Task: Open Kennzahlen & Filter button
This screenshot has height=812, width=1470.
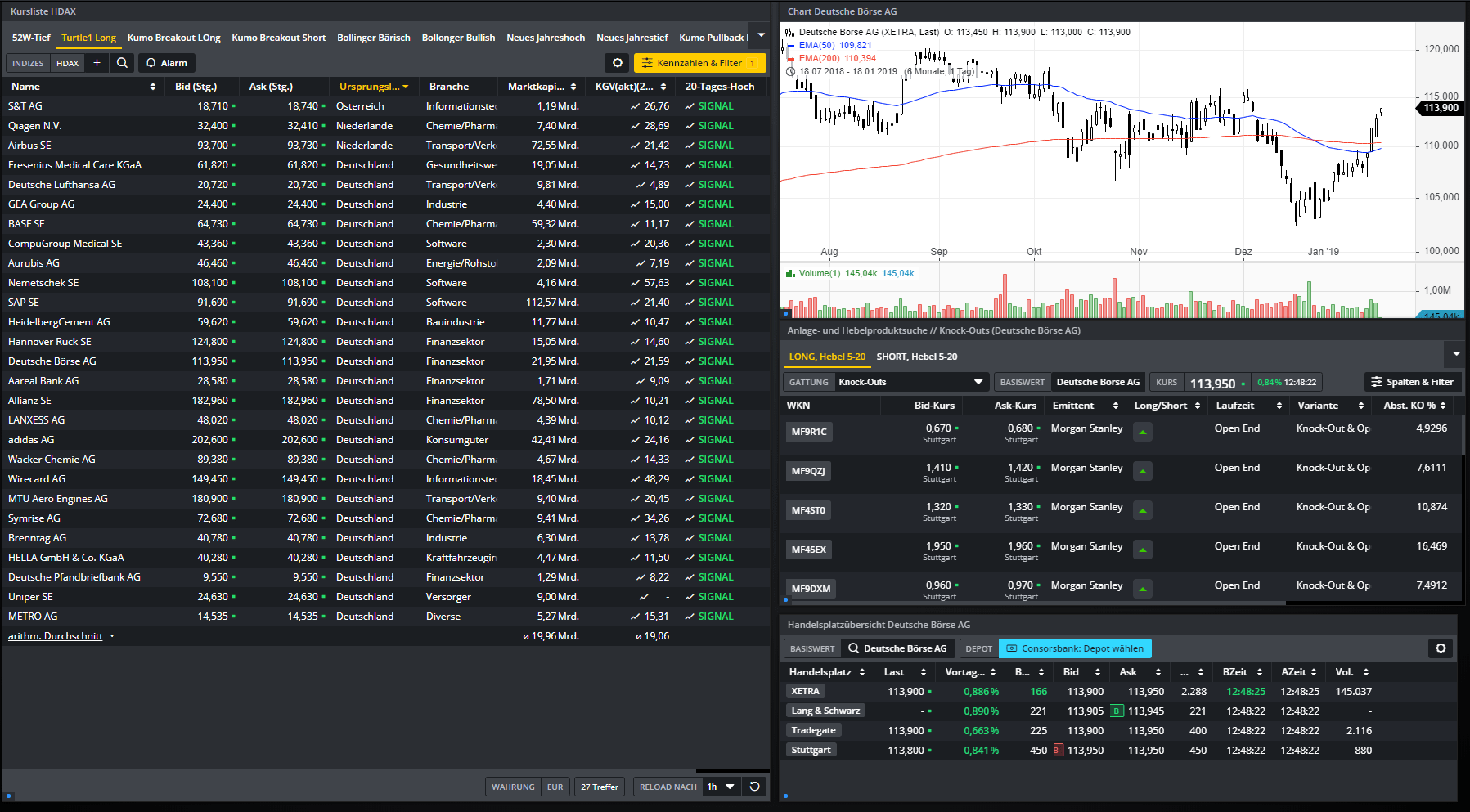Action: (x=699, y=63)
